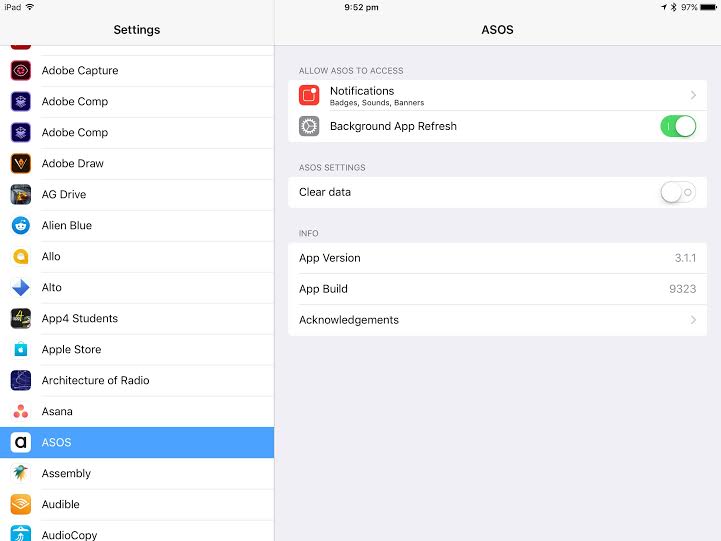The image size is (721, 541).
Task: Tap the Background App Refresh gear icon
Action: coord(309,126)
